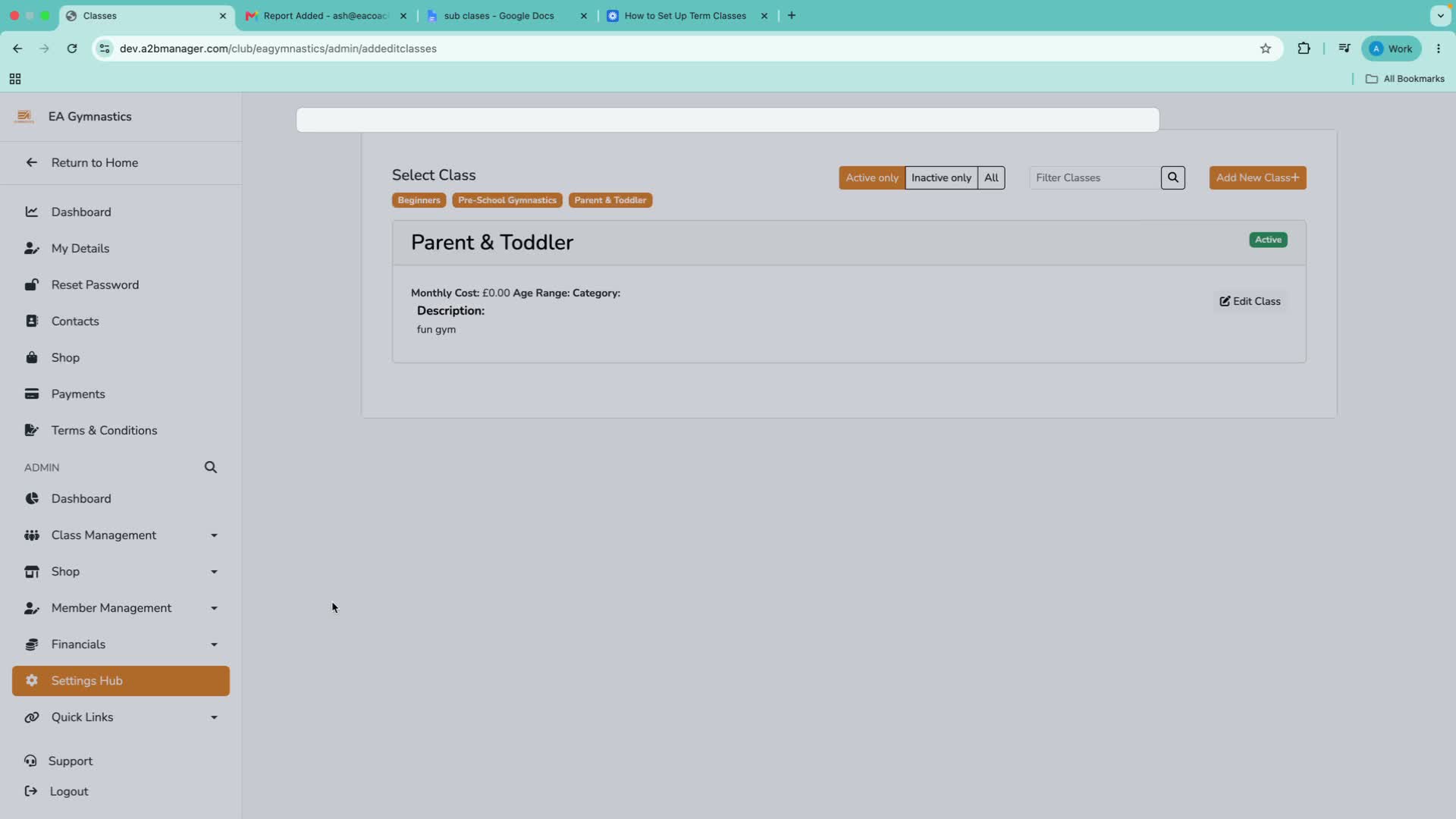Screen dimensions: 1456x819
Task: Click the ADMIN section search icon
Action: (211, 467)
